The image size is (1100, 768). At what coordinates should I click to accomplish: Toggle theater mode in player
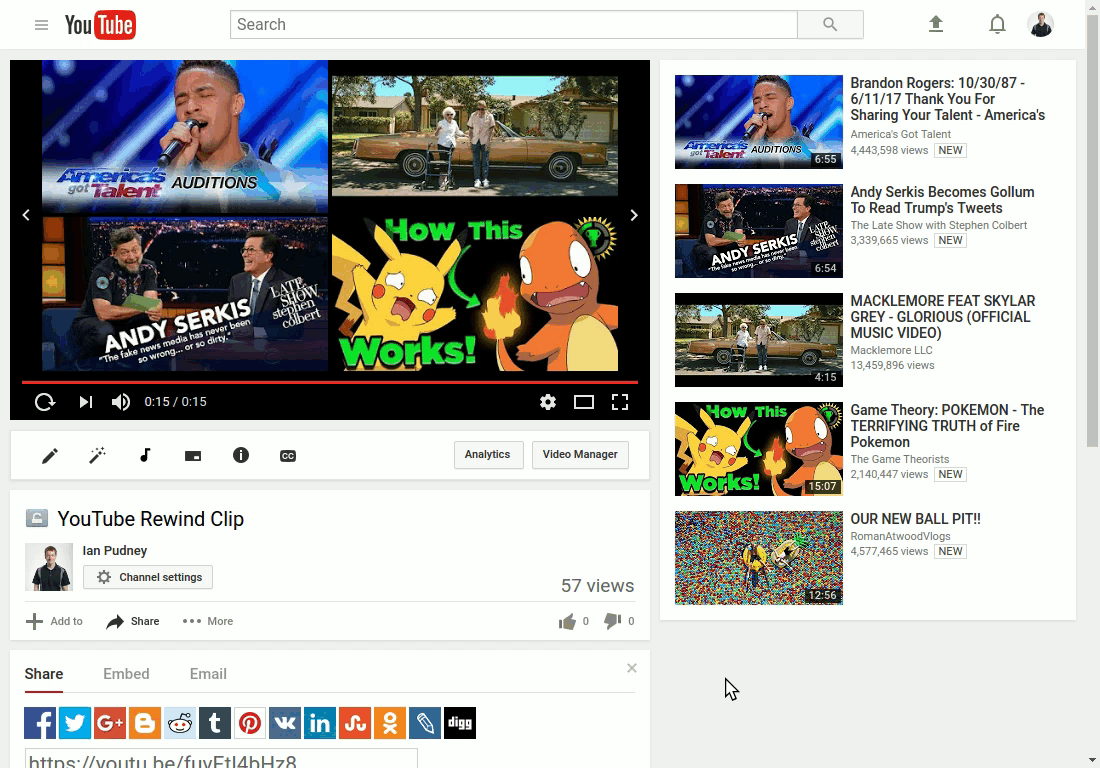[x=584, y=402]
